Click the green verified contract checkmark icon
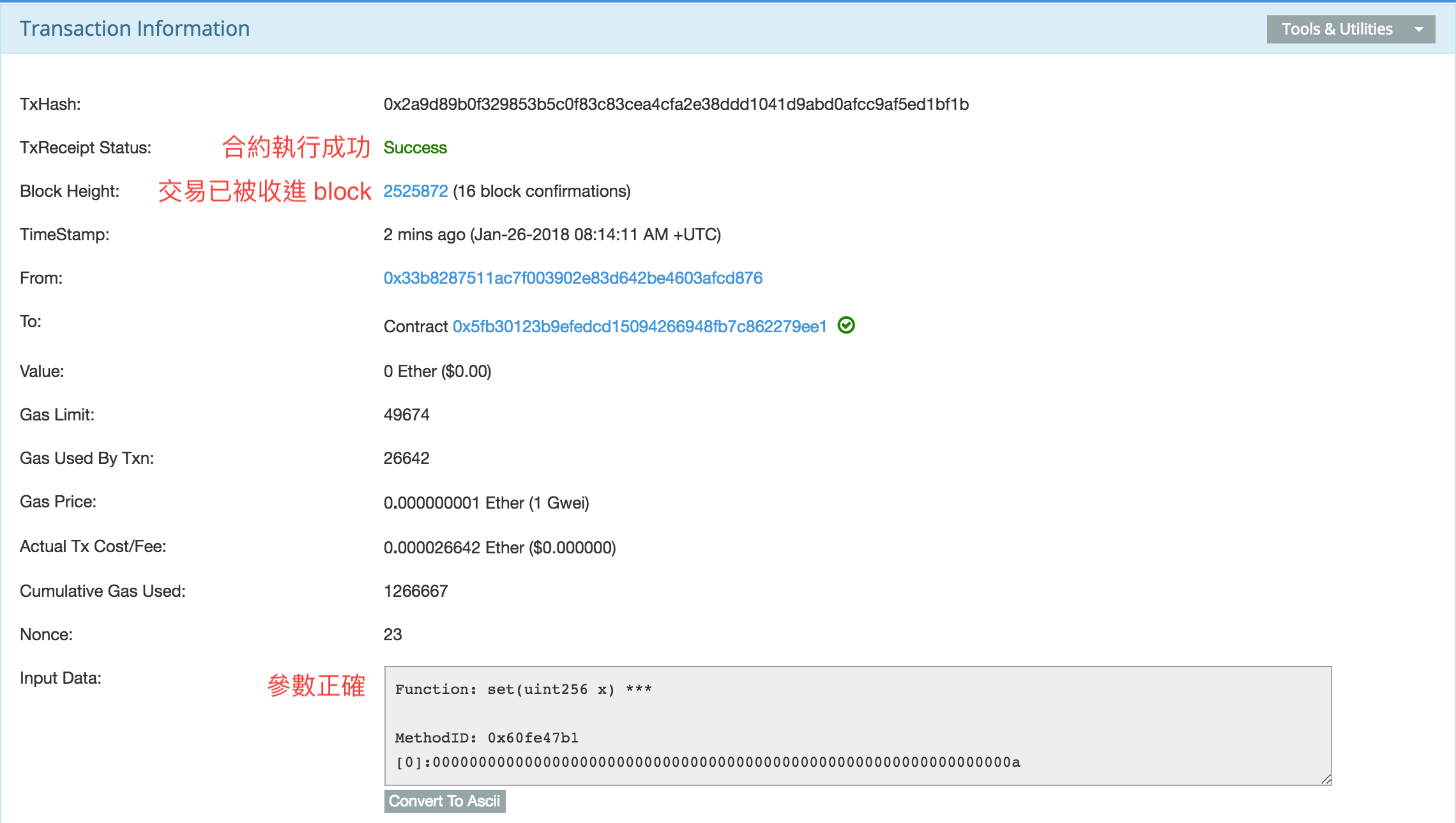The width and height of the screenshot is (1456, 823). pyautogui.click(x=846, y=325)
